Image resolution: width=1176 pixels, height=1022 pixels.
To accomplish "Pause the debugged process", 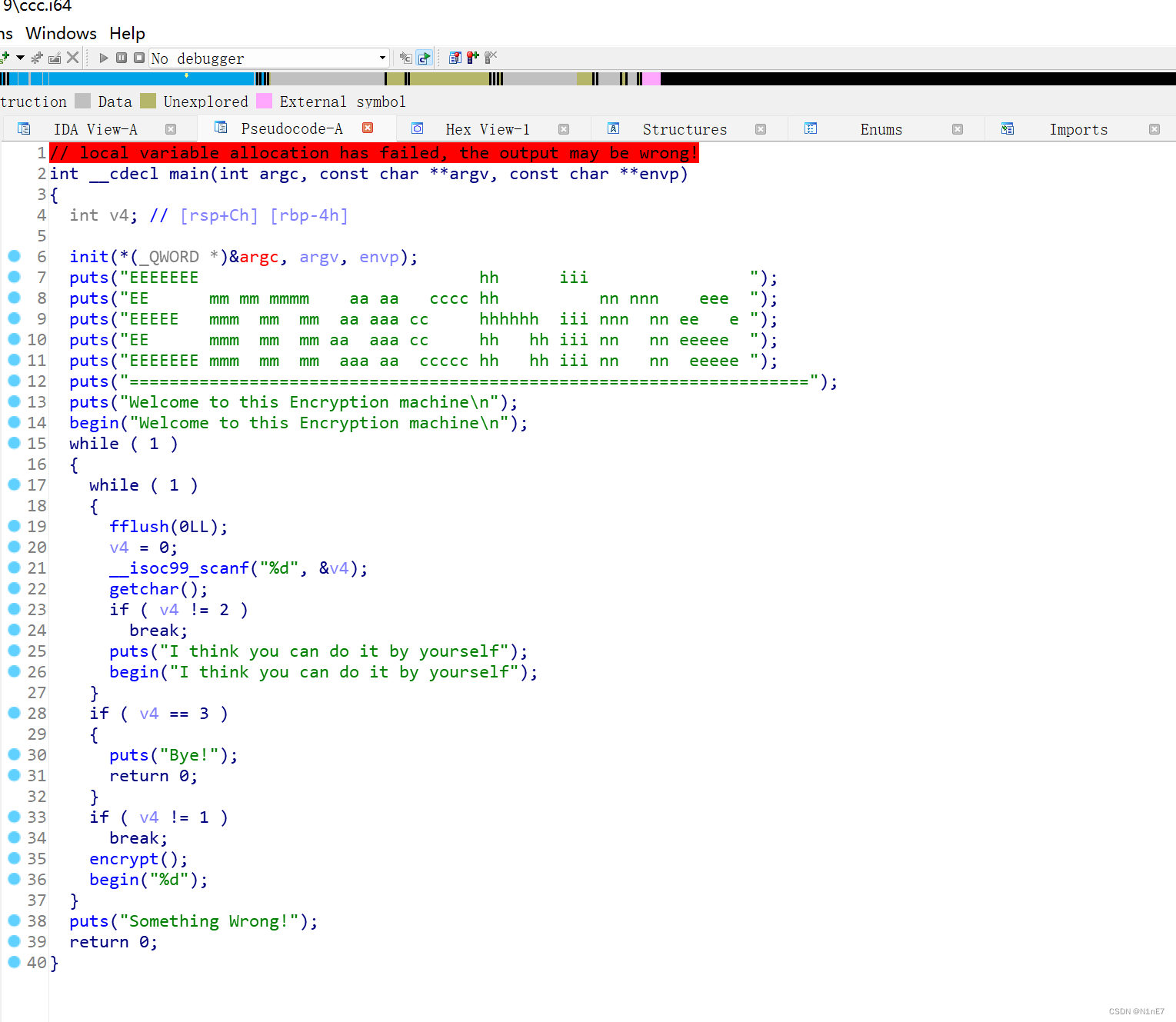I will (x=122, y=58).
